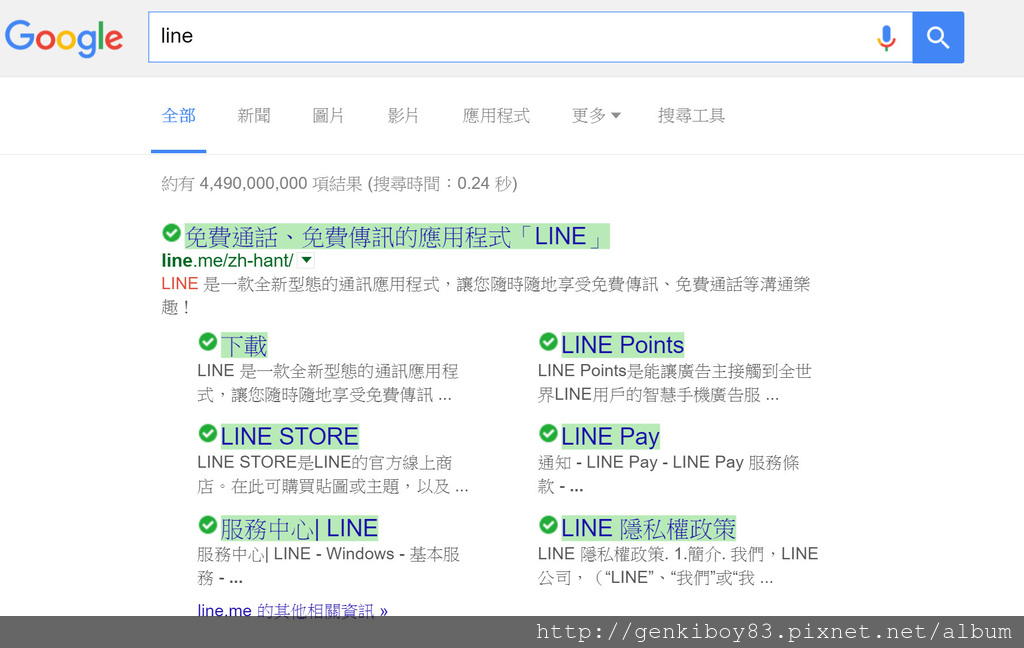1024x648 pixels.
Task: Expand the 更多 menu
Action: pos(596,116)
